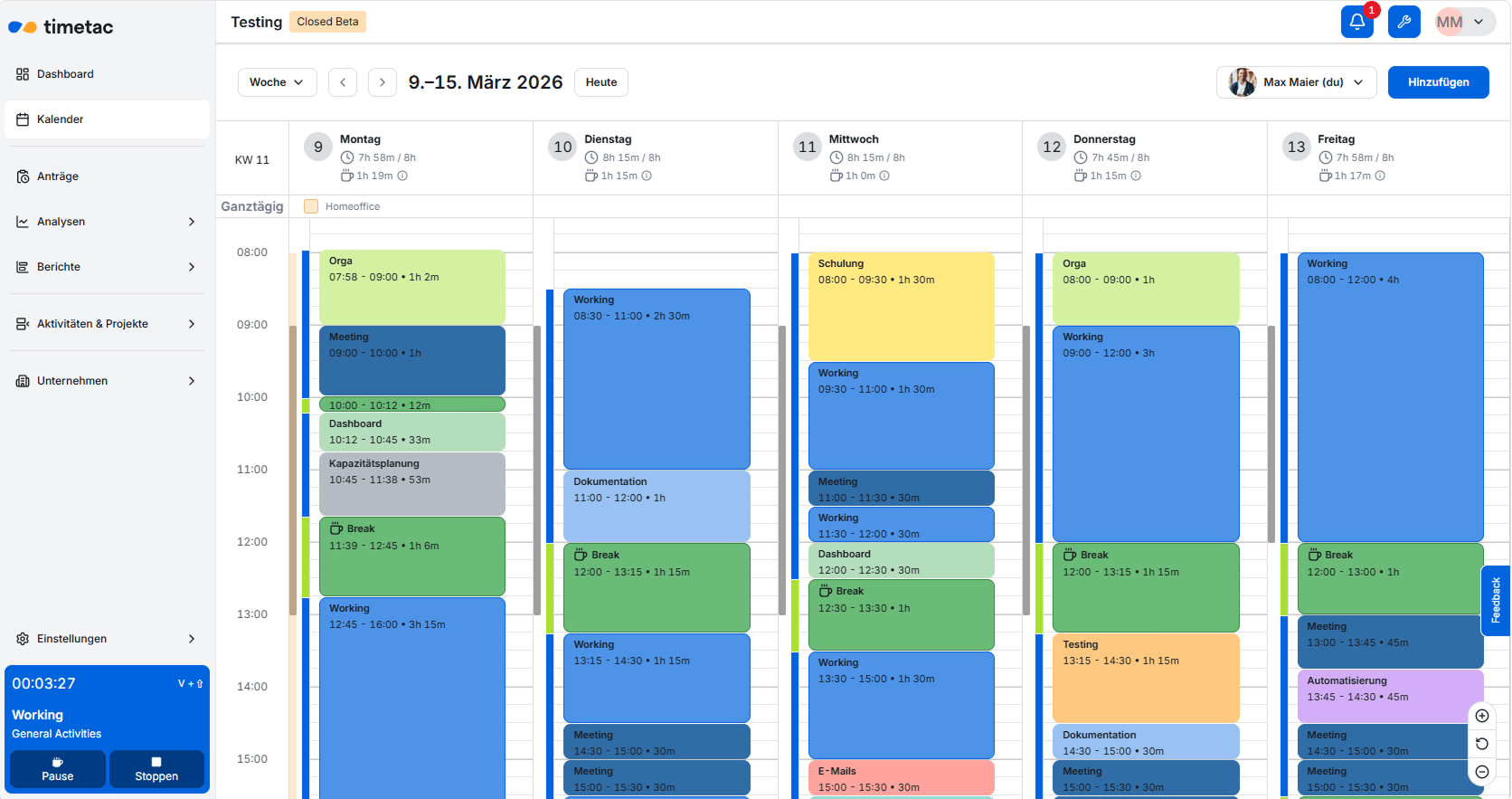Go to previous week arrow
The width and height of the screenshot is (1512, 799).
(343, 82)
